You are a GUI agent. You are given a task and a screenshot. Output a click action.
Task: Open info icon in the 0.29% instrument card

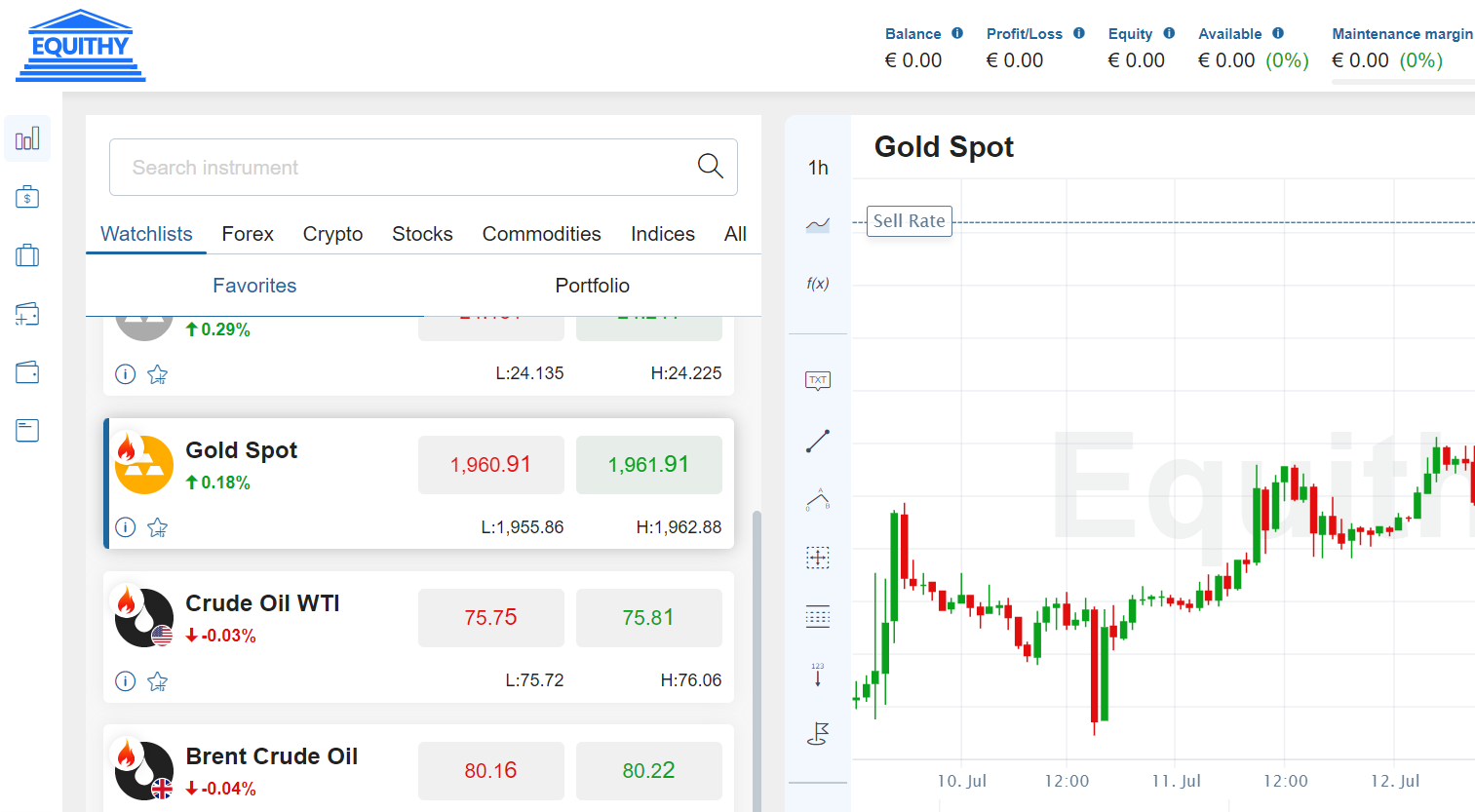pyautogui.click(x=126, y=374)
